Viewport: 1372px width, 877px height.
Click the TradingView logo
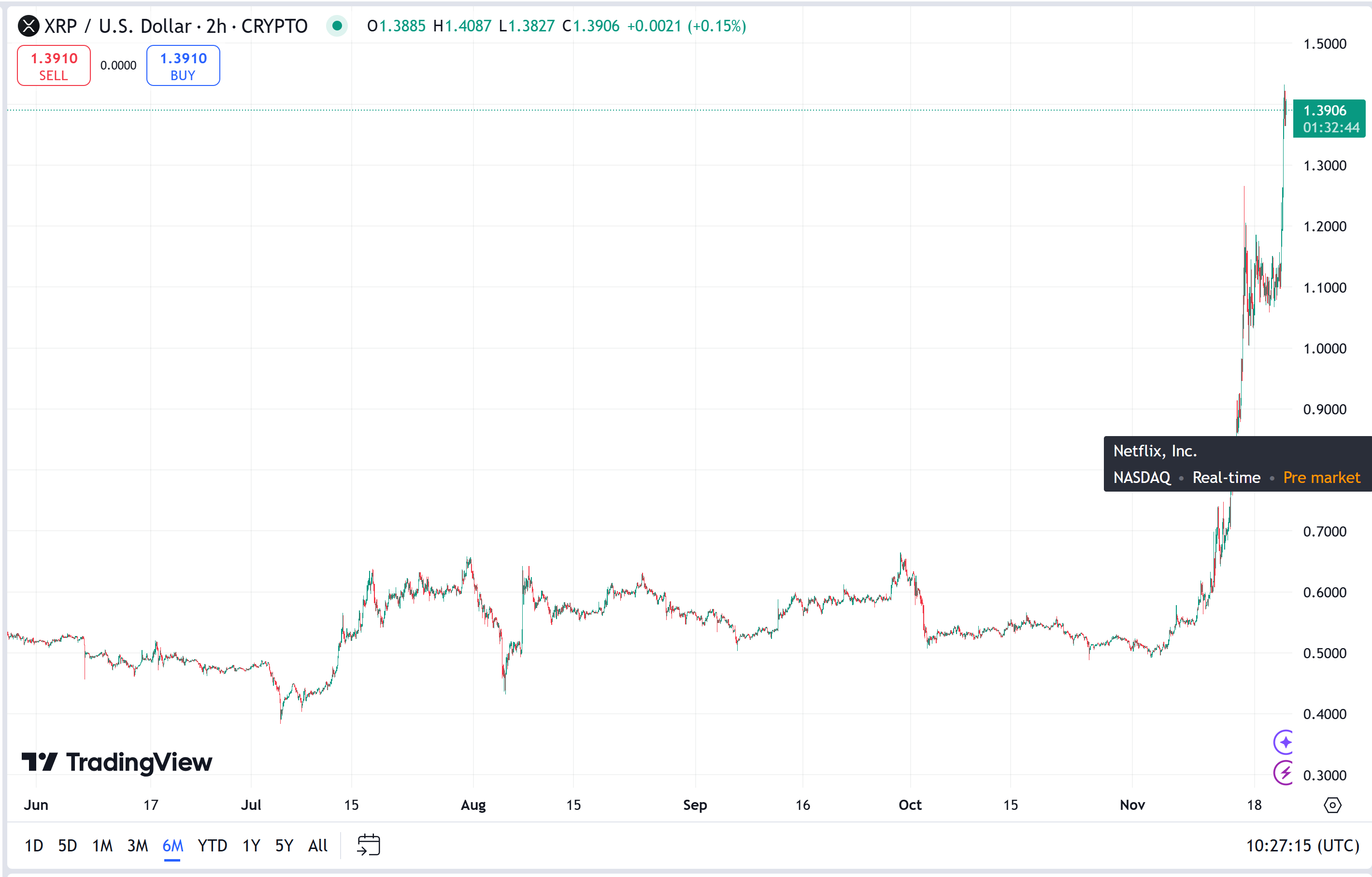(117, 762)
